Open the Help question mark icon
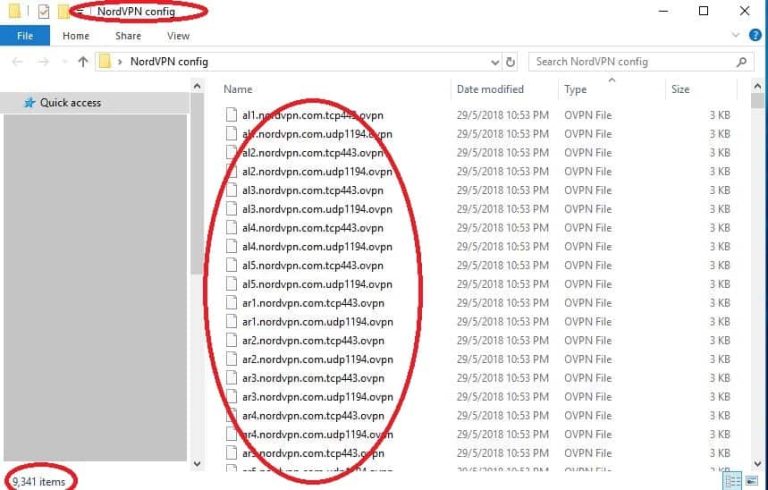 757,36
